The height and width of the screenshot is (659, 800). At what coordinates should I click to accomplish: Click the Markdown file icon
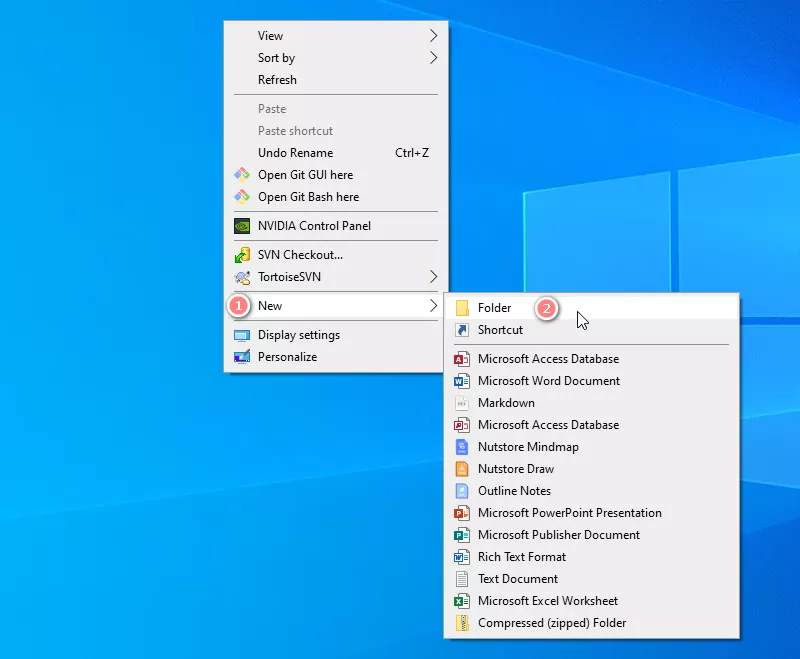click(x=462, y=403)
